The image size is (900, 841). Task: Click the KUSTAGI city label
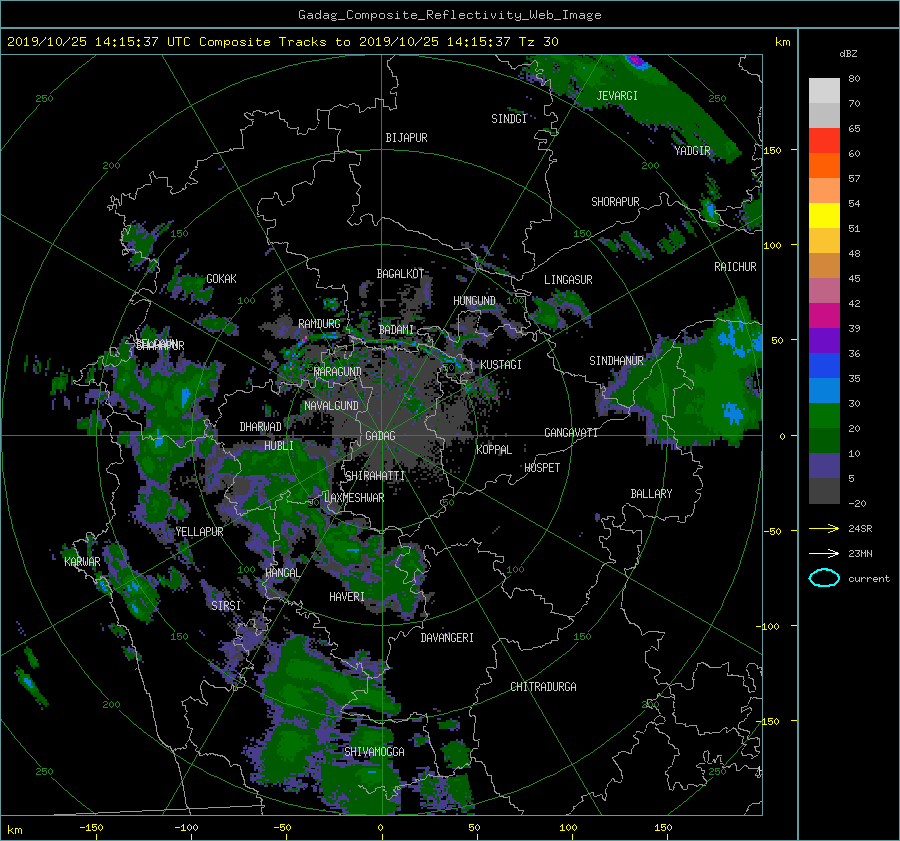[x=501, y=365]
